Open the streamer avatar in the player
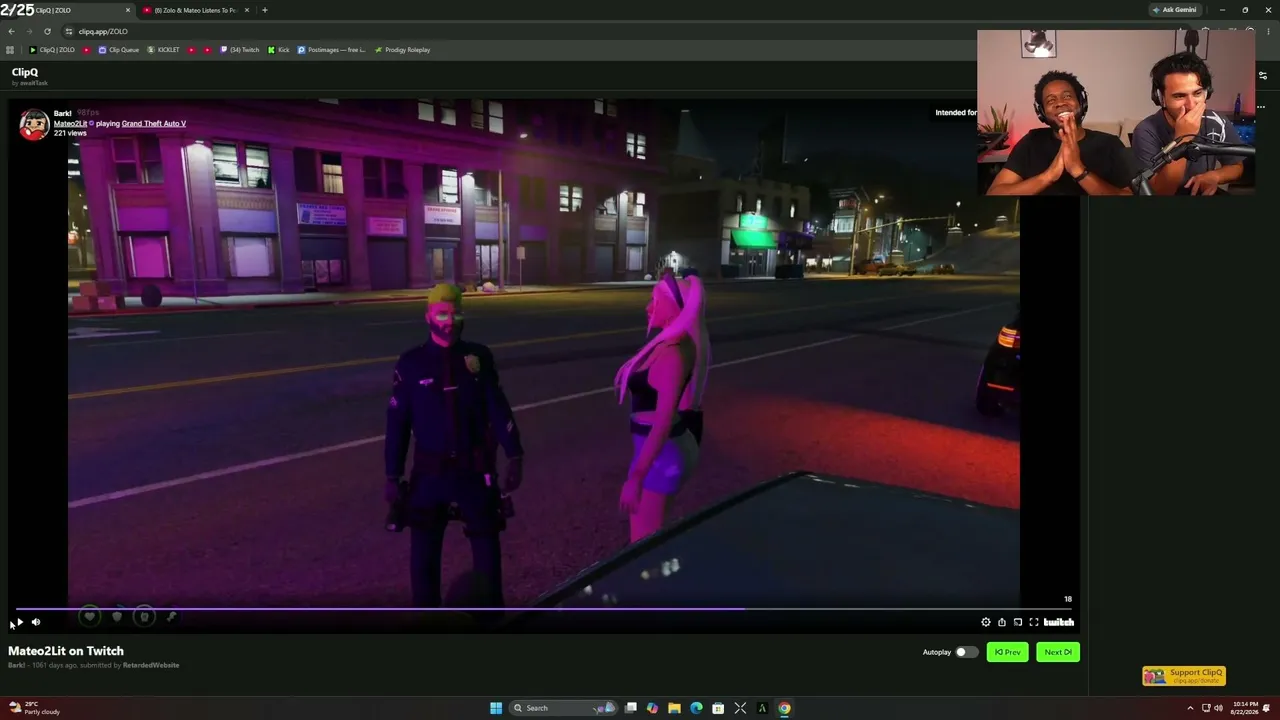 (34, 124)
